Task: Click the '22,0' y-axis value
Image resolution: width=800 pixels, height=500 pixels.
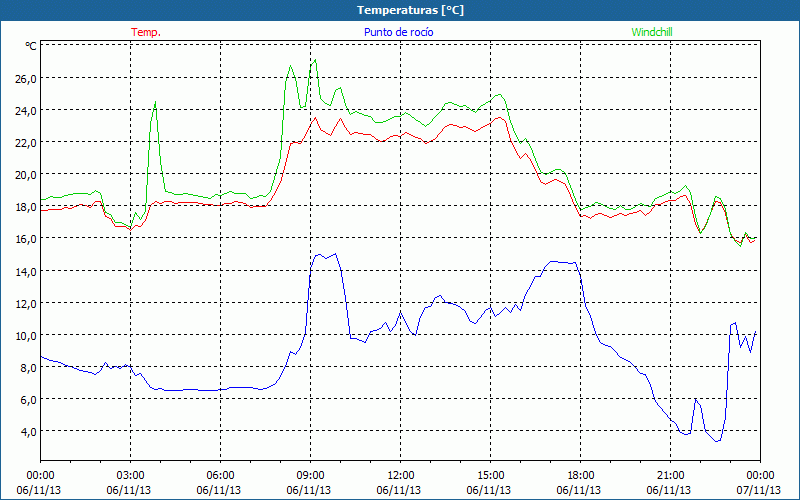Action: click(26, 143)
